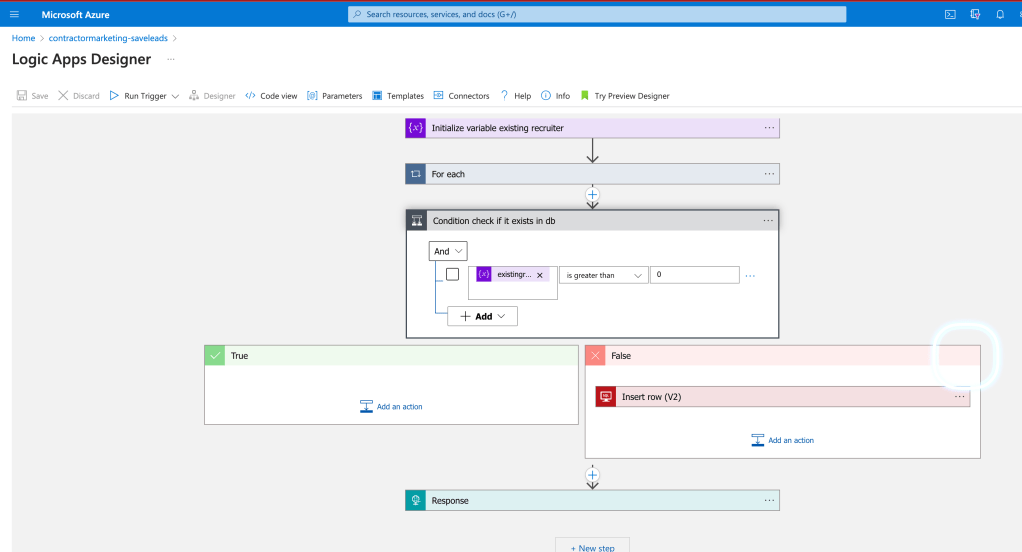Screen dimensions: 1022x552
Task: Go to the Home breadcrumb
Action: (x=23, y=38)
